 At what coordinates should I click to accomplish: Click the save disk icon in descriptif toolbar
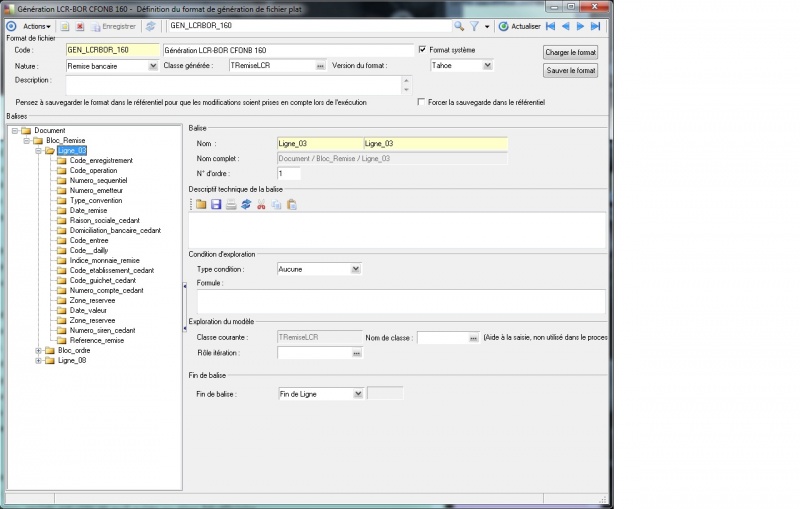[x=216, y=205]
